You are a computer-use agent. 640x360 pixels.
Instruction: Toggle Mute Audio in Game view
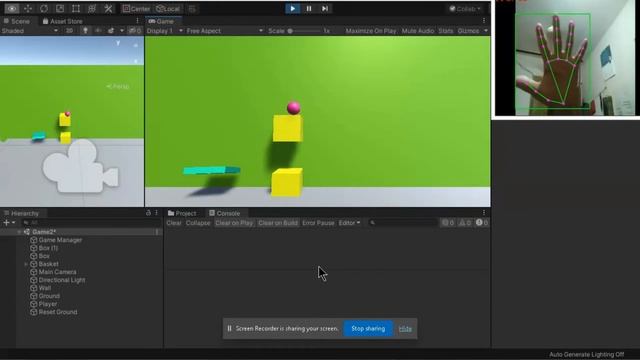[x=418, y=31]
